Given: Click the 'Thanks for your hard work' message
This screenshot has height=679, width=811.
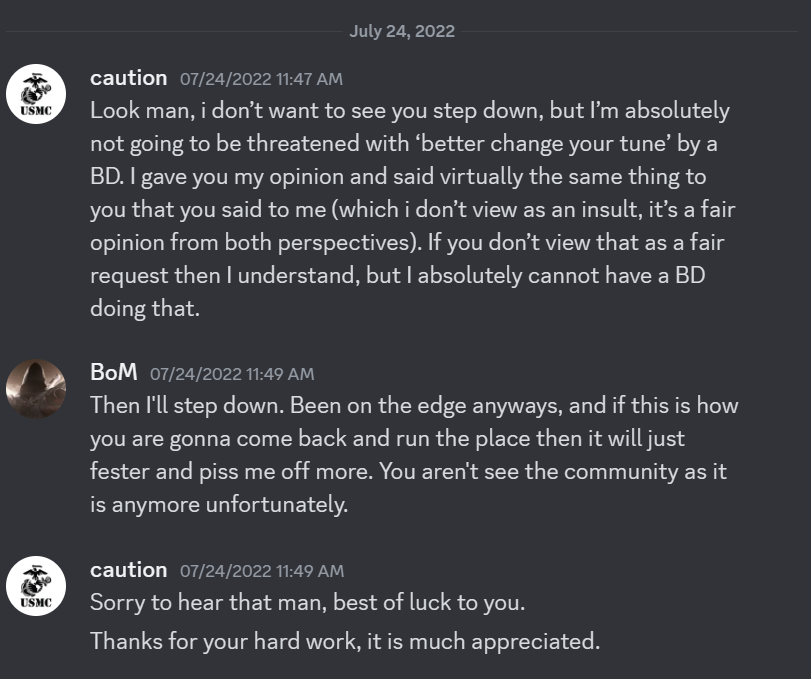Looking at the screenshot, I should [x=345, y=641].
